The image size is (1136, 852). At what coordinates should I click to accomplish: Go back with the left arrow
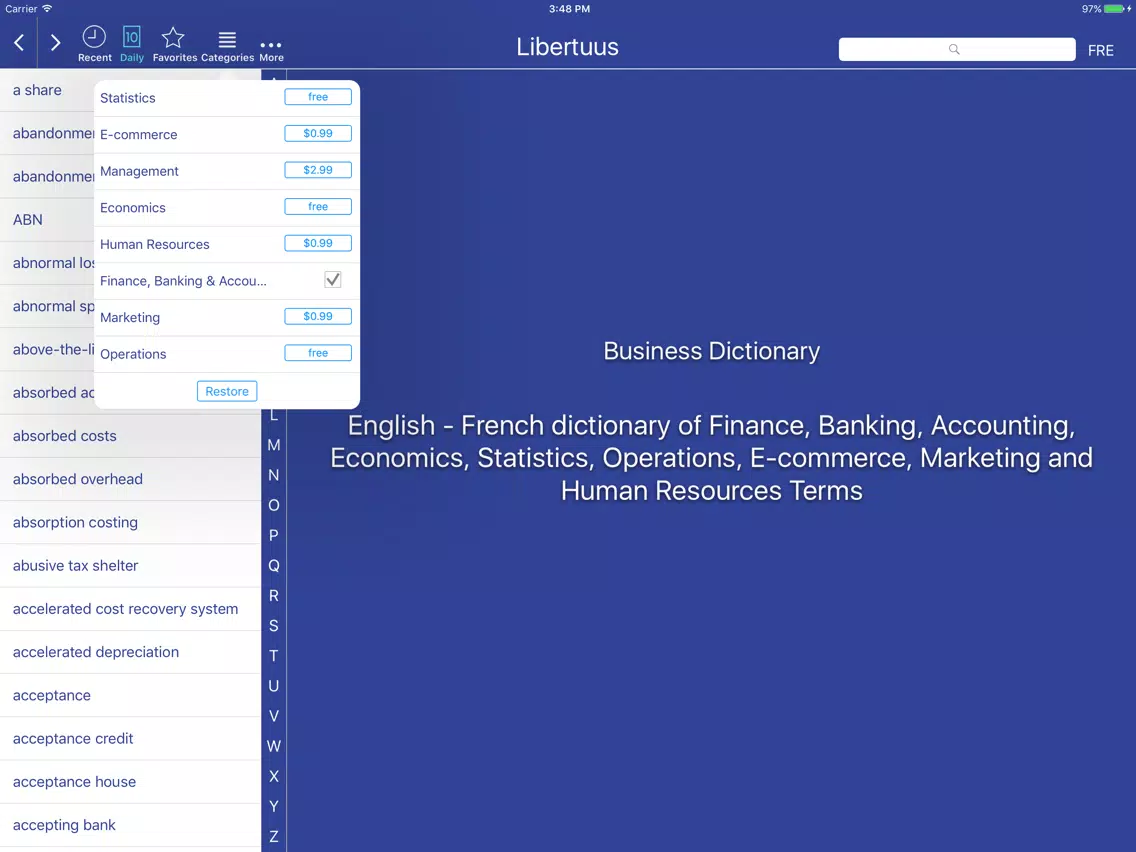tap(20, 43)
